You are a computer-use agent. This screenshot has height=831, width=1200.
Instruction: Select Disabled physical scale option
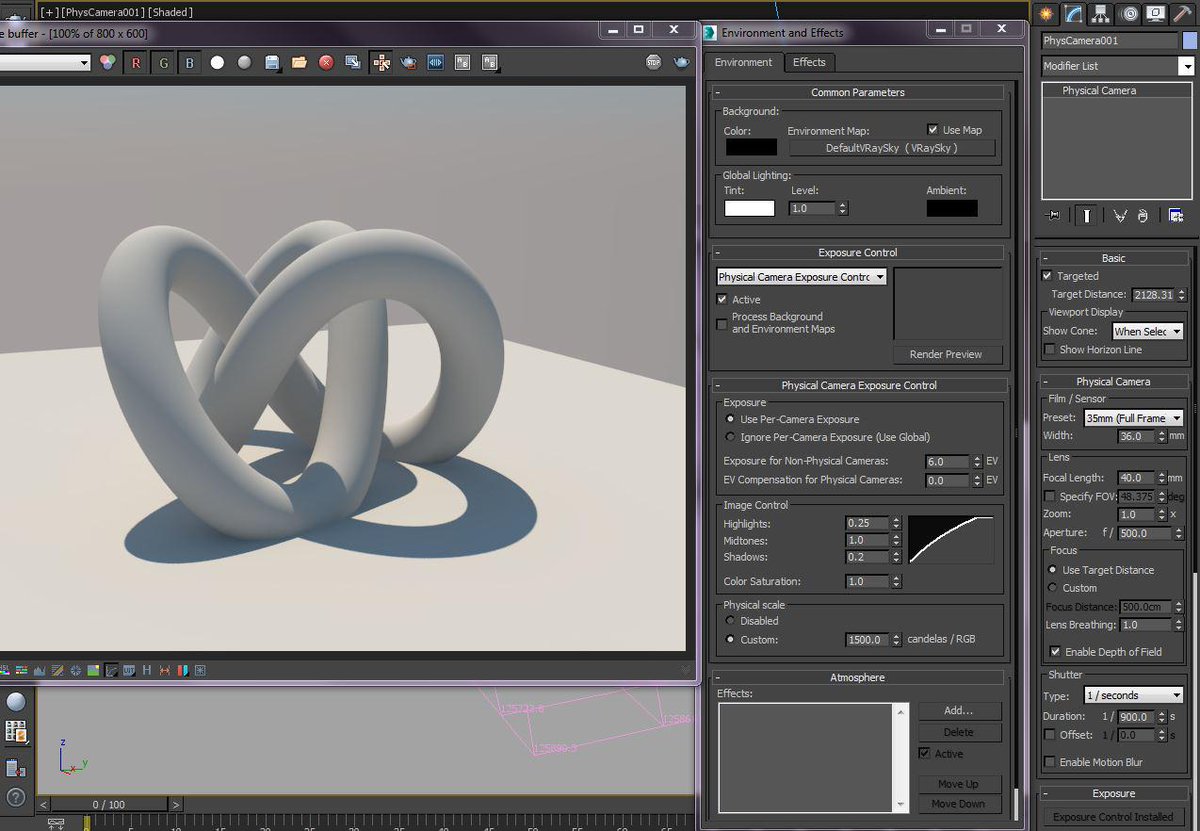[x=730, y=621]
